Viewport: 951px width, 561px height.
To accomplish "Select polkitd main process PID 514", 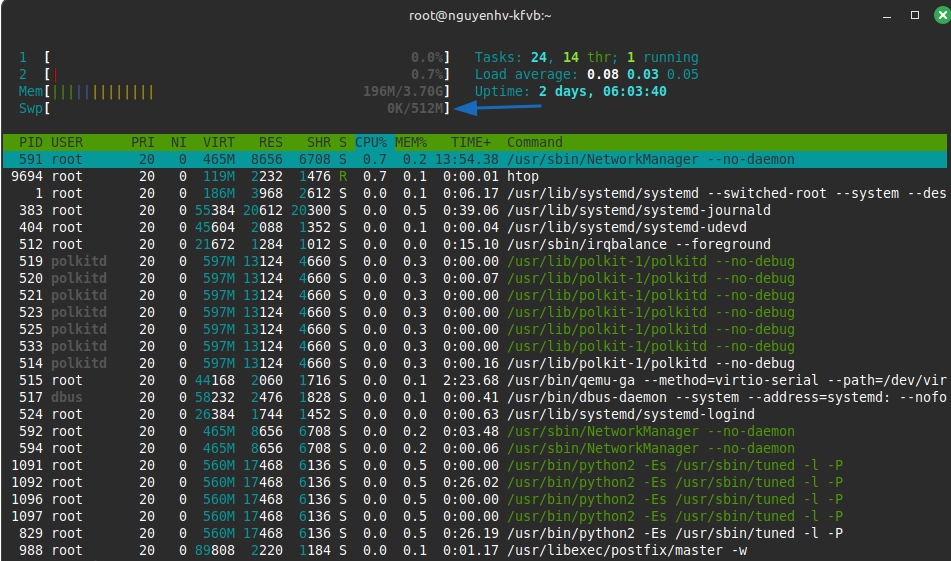I will click(x=474, y=363).
